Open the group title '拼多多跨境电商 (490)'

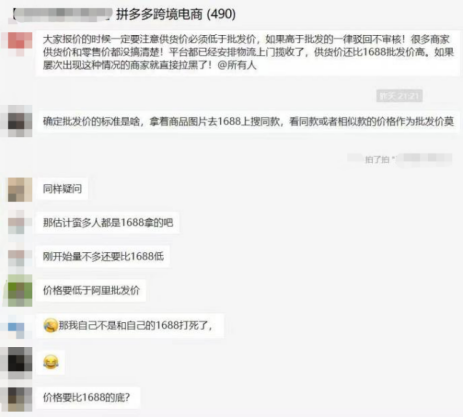click(176, 14)
